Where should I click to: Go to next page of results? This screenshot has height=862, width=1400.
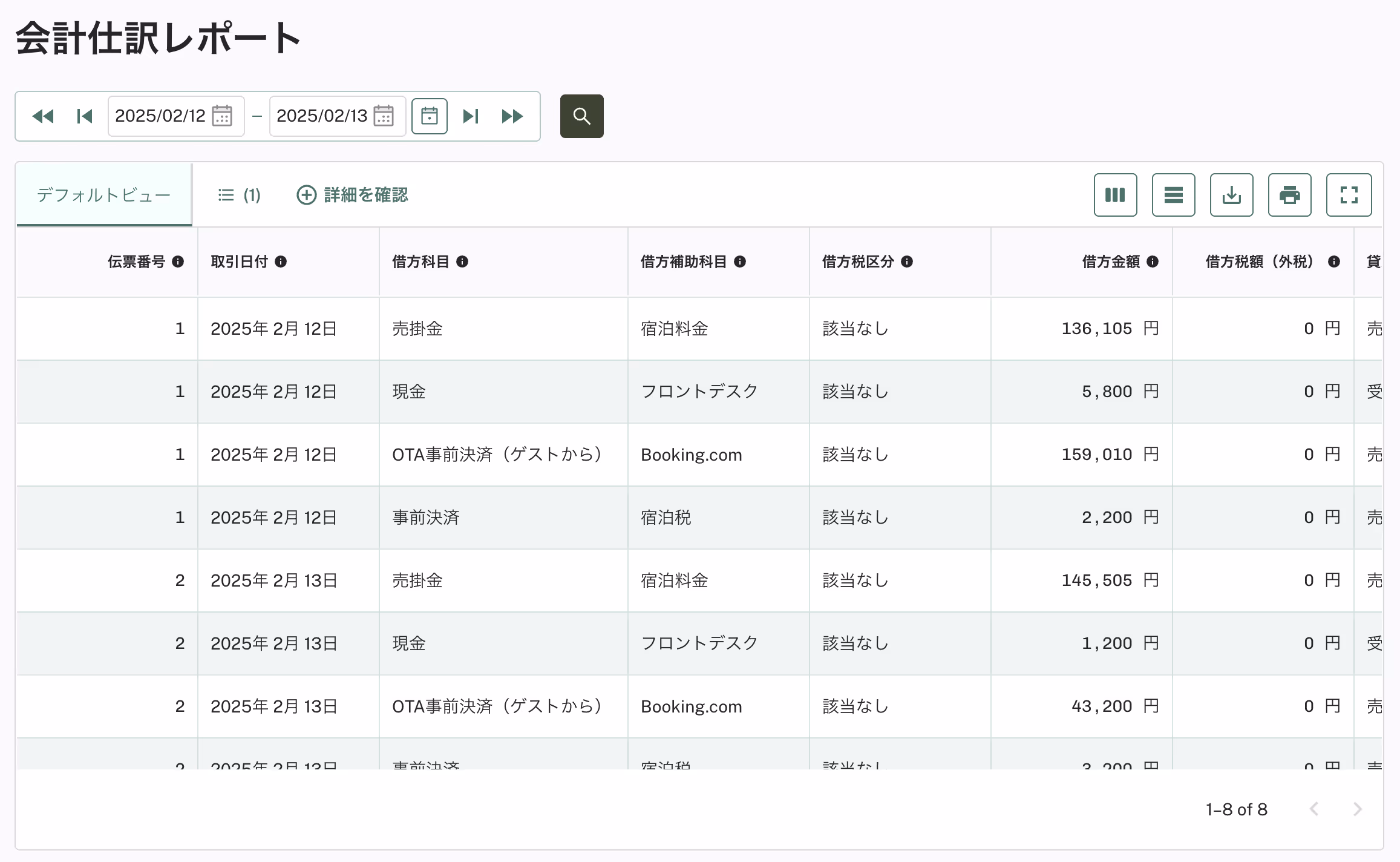[x=1357, y=809]
